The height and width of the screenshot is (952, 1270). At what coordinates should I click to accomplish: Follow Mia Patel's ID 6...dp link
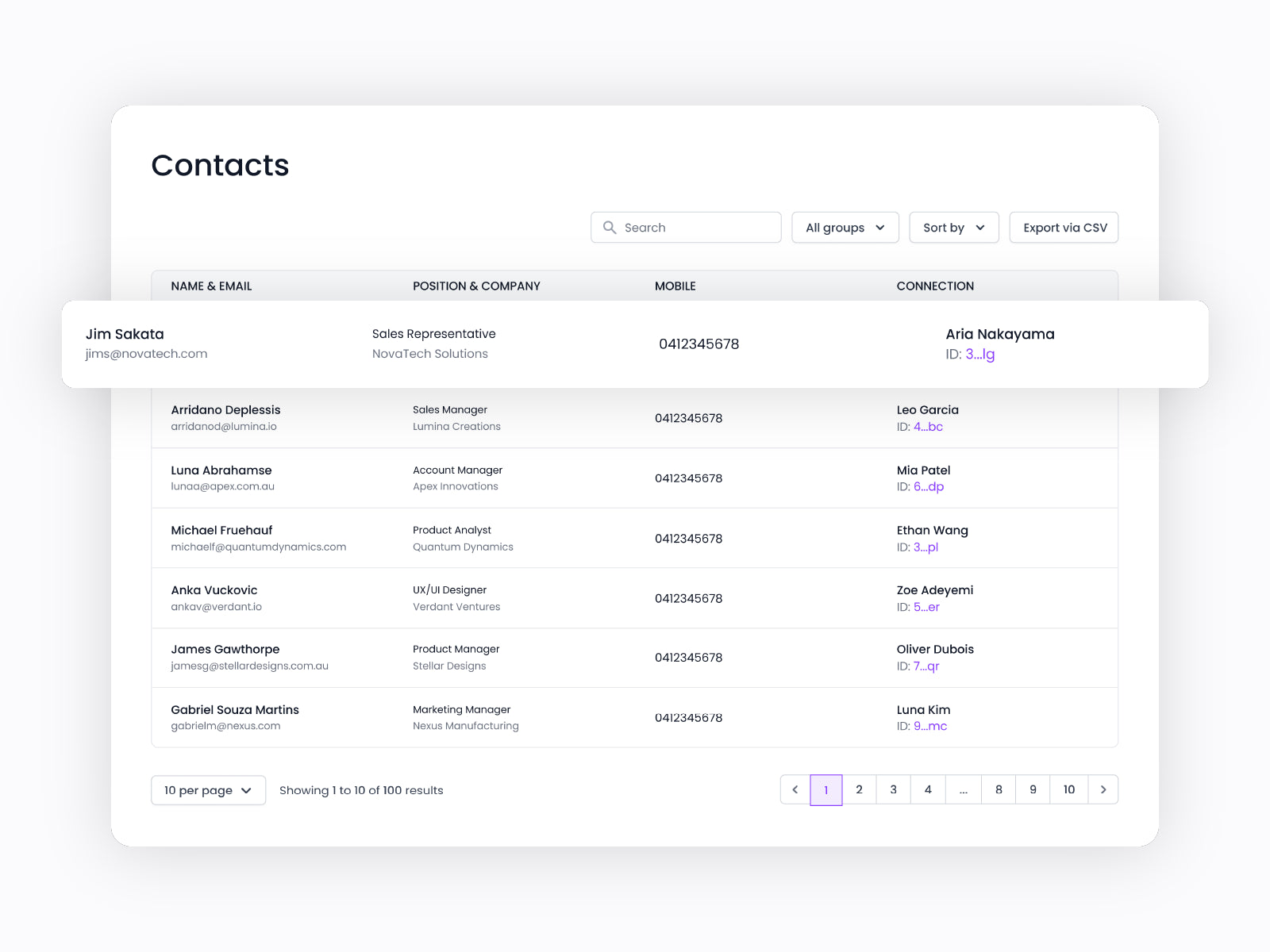tap(928, 487)
